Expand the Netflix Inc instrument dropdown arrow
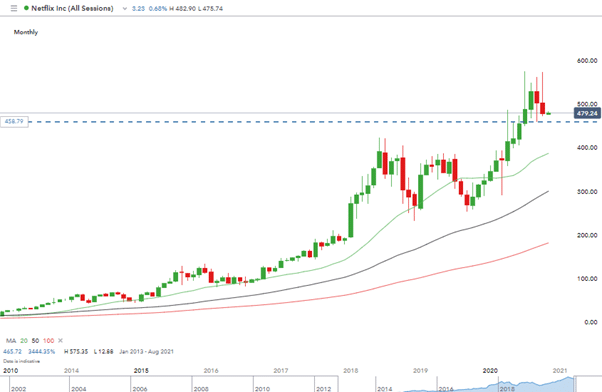 124,8
